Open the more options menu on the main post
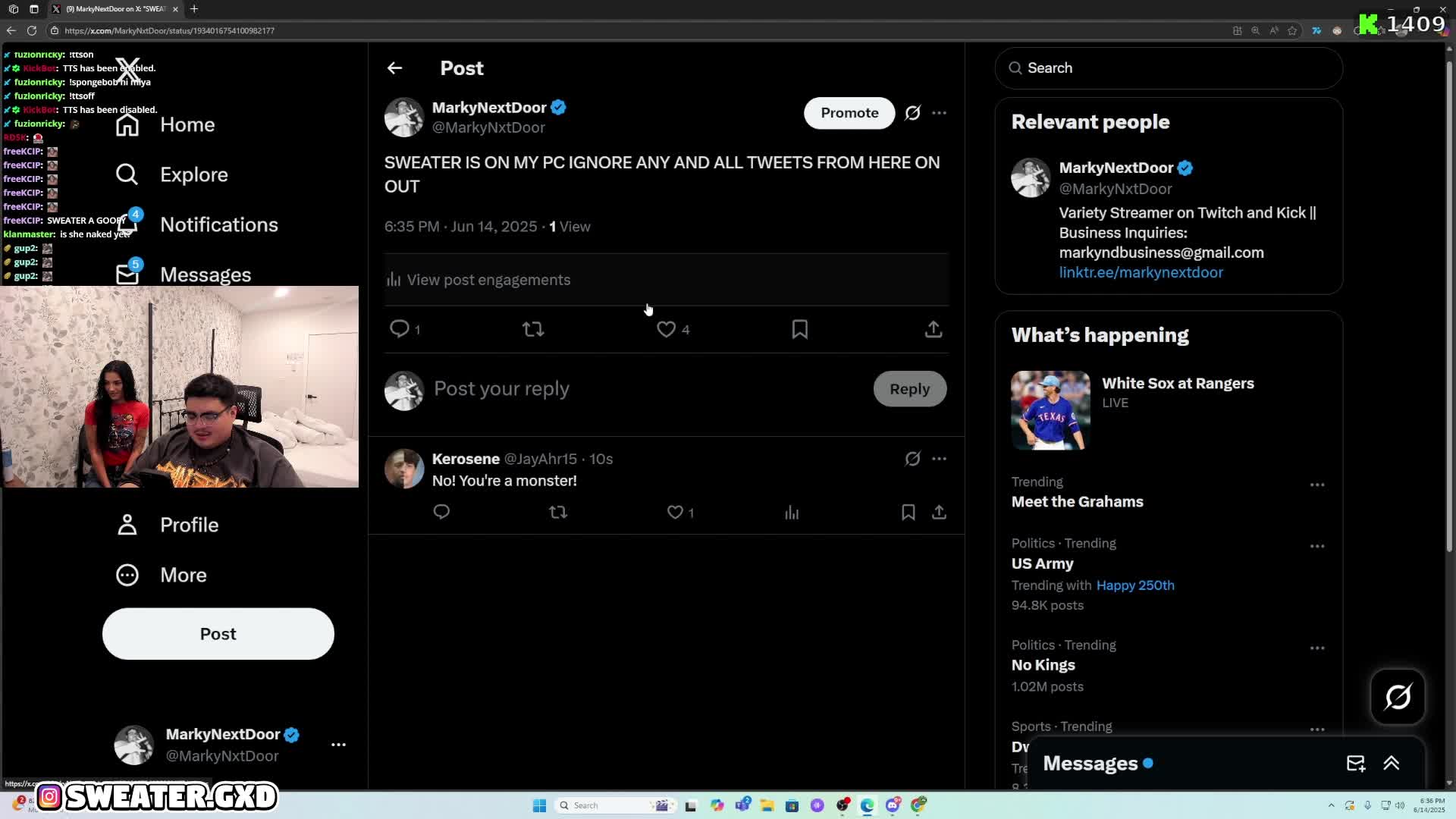This screenshot has width=1456, height=819. tap(939, 113)
